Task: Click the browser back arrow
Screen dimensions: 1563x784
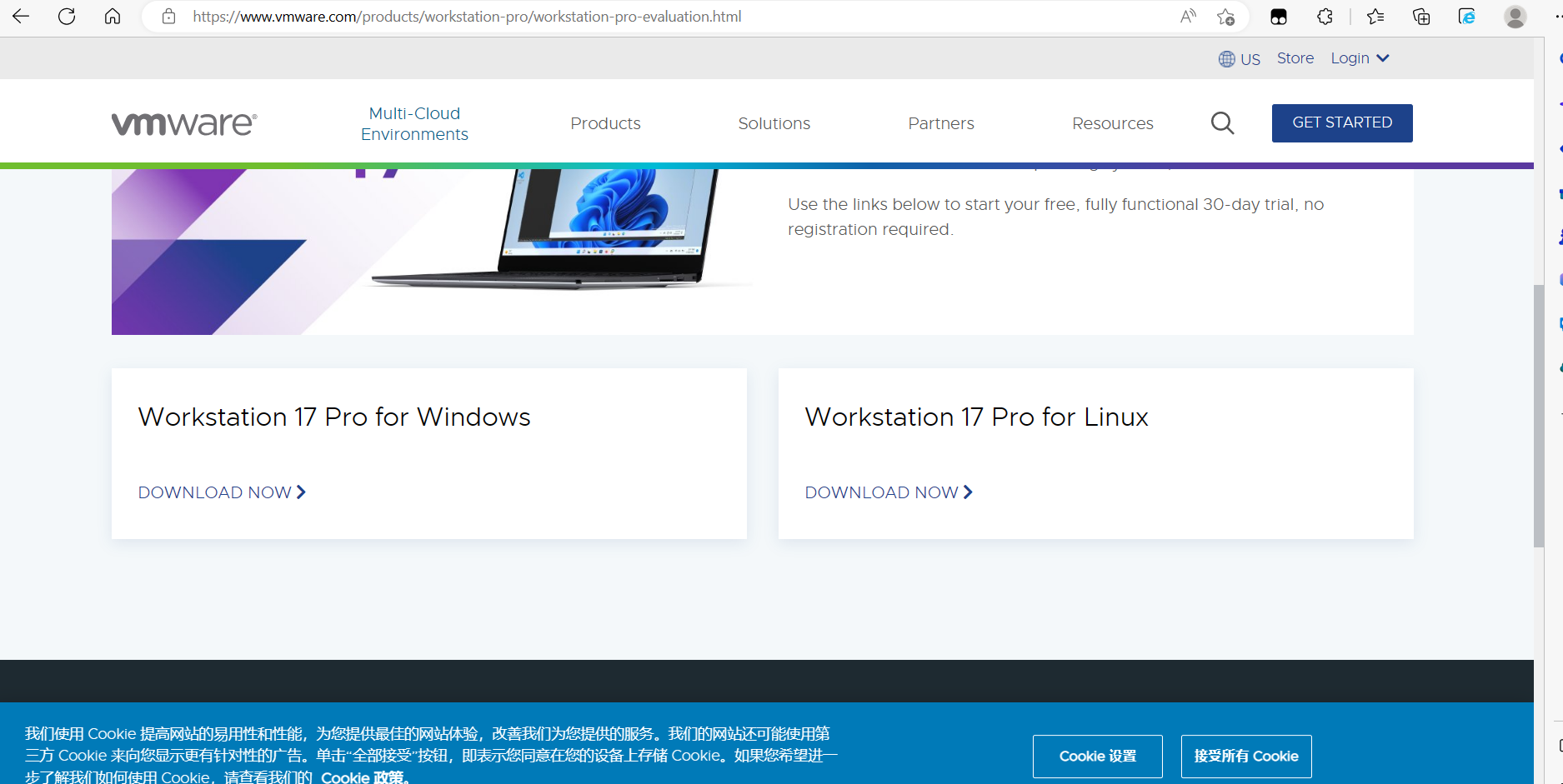Action: point(21,16)
